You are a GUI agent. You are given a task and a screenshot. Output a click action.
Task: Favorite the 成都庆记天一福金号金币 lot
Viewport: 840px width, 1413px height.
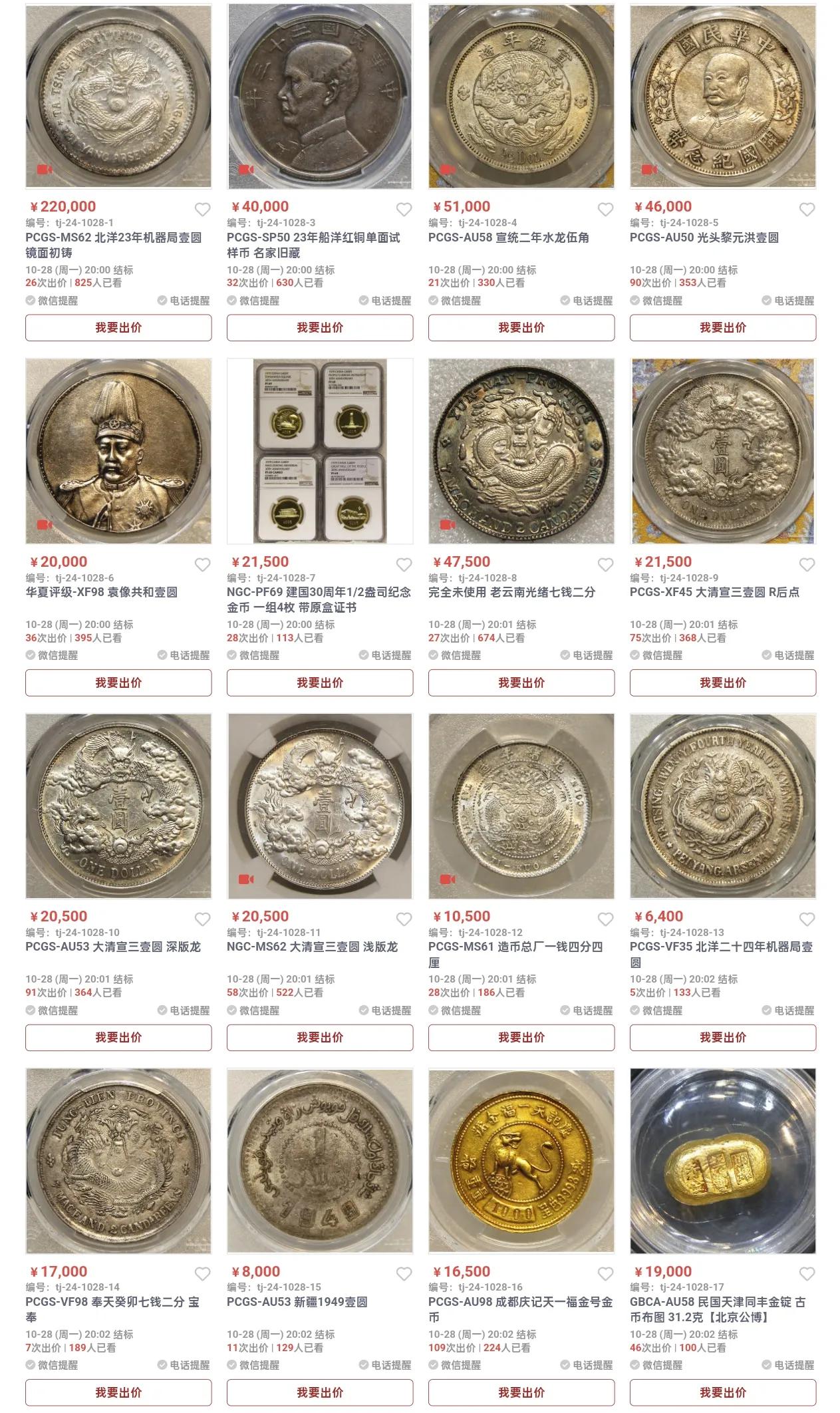pos(605,1274)
